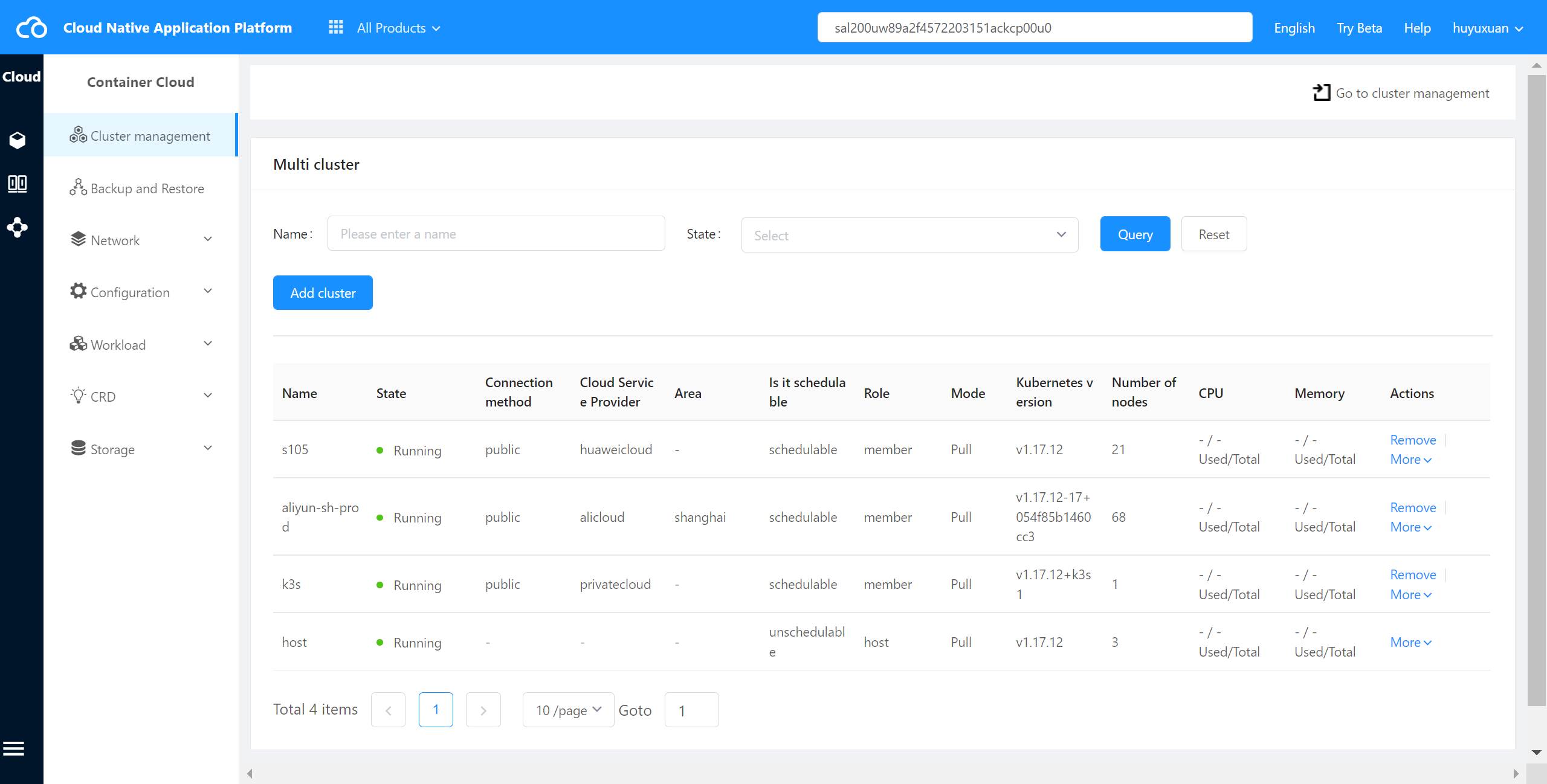Click Go to cluster management link
This screenshot has height=784, width=1547.
(1401, 93)
